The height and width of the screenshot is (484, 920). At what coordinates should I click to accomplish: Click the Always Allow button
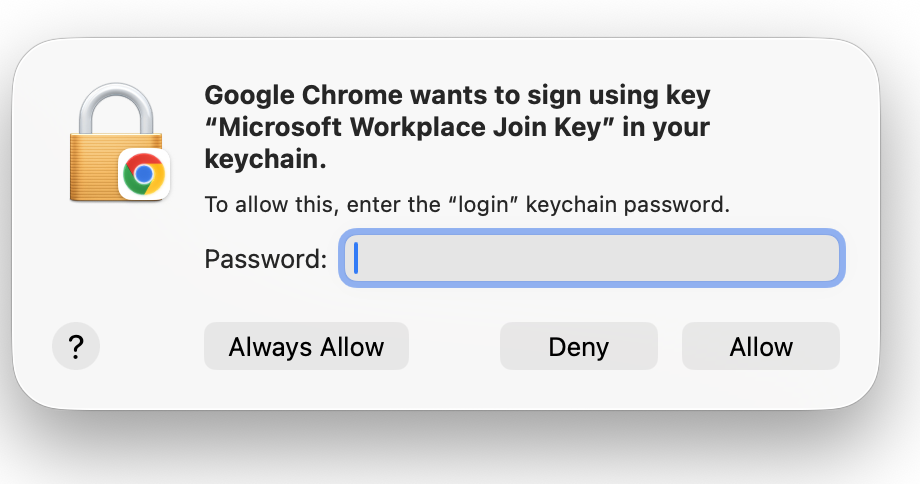point(306,346)
